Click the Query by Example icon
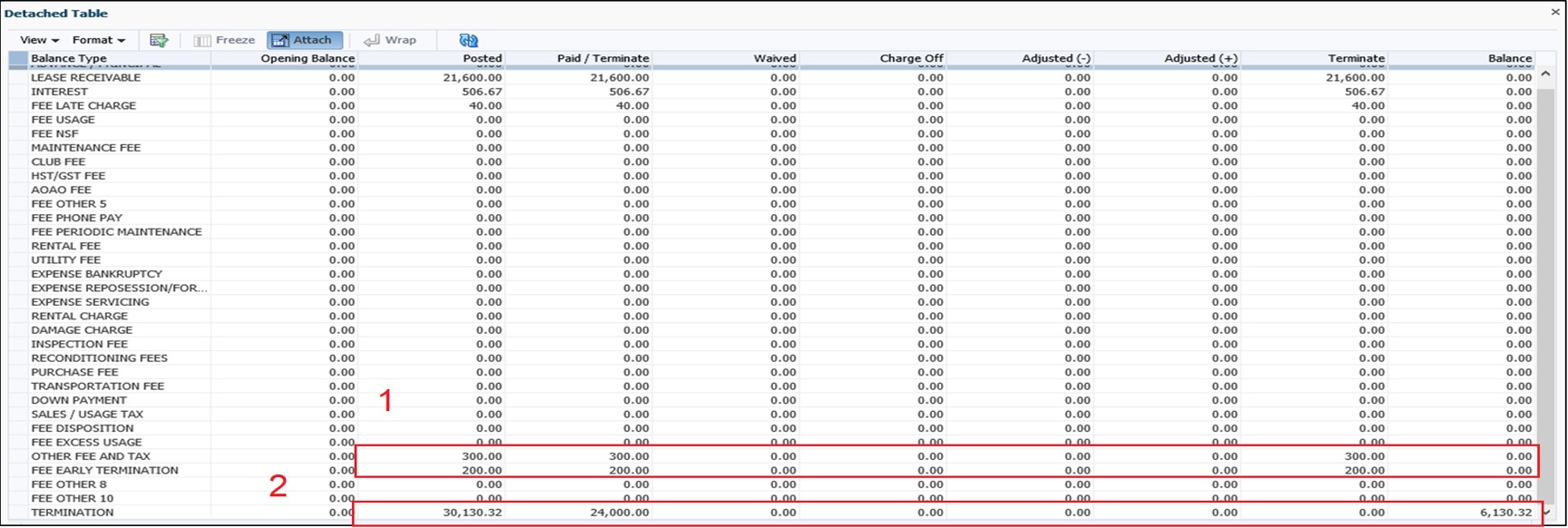This screenshot has width=1568, height=528. click(159, 40)
